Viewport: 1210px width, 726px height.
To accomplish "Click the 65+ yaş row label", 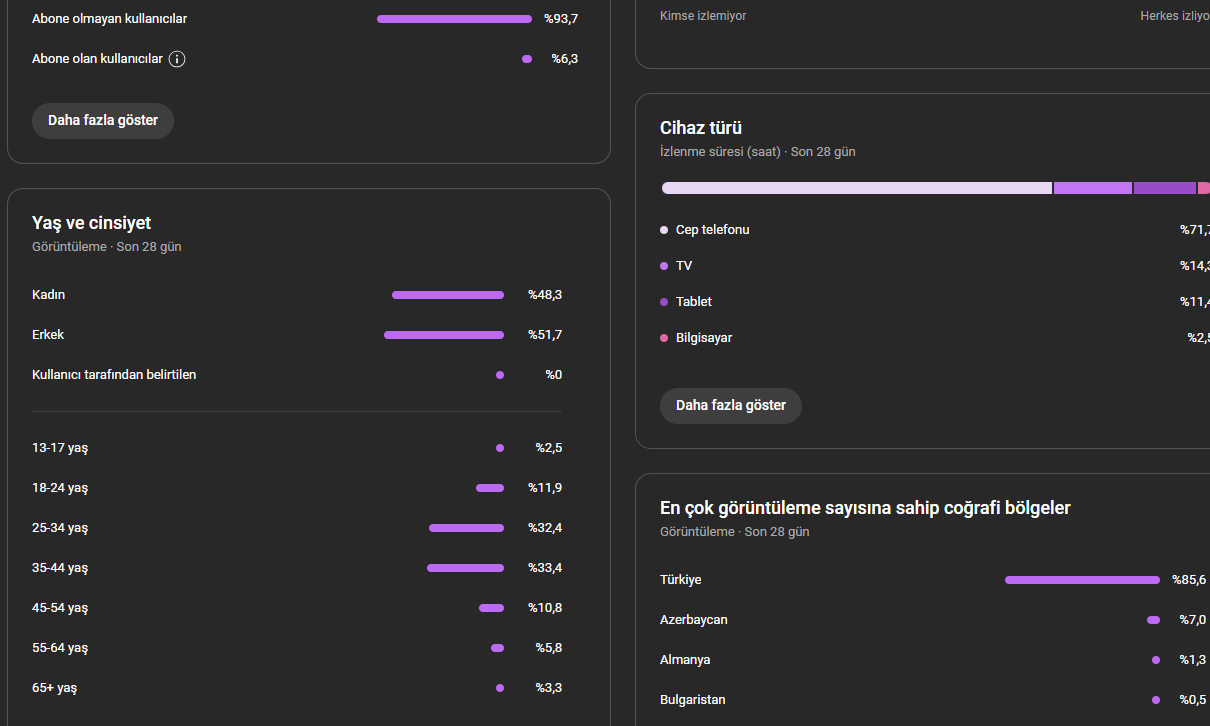I will click(55, 688).
